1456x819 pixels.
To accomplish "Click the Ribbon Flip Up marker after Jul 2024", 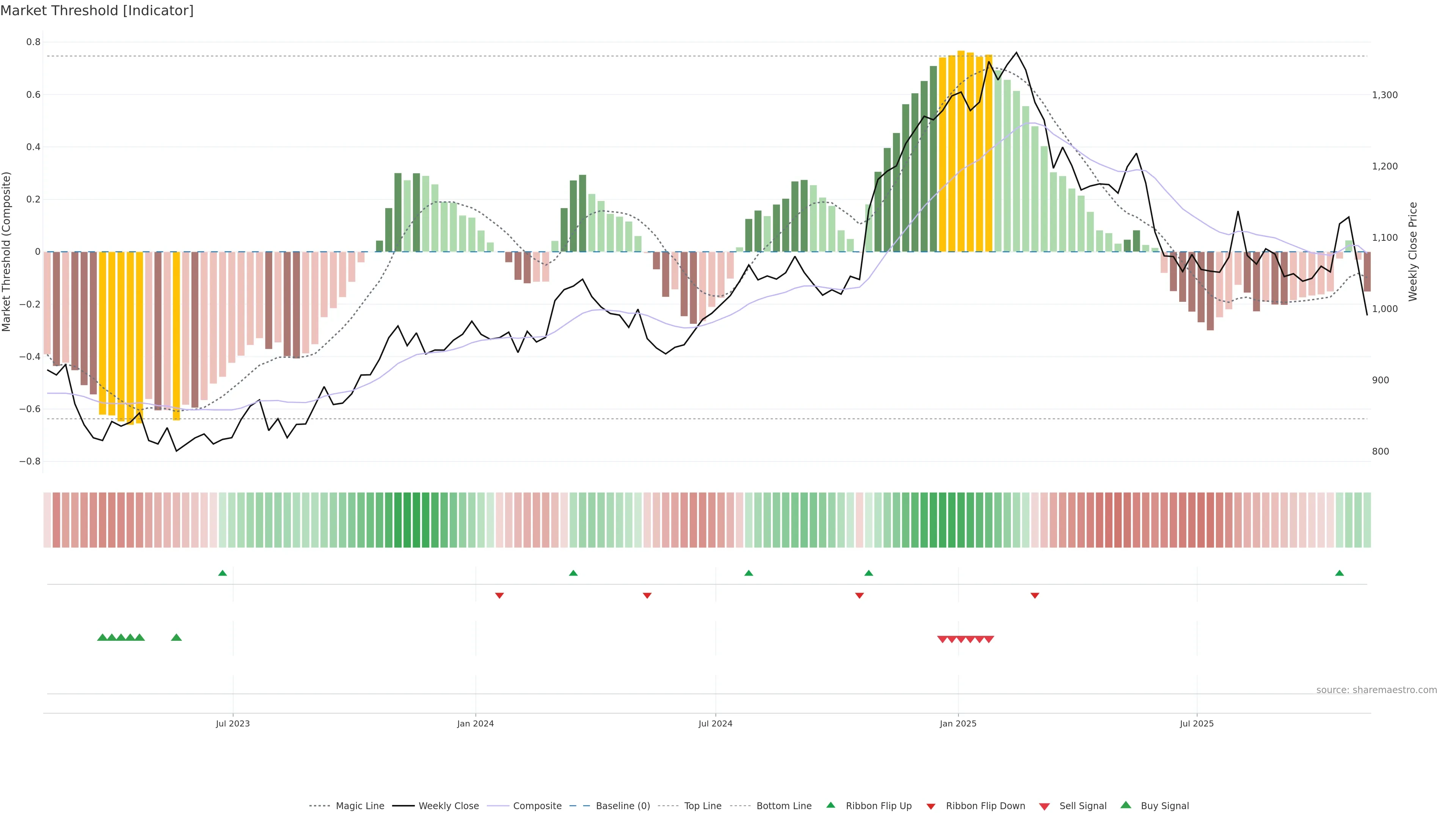I will 748,573.
